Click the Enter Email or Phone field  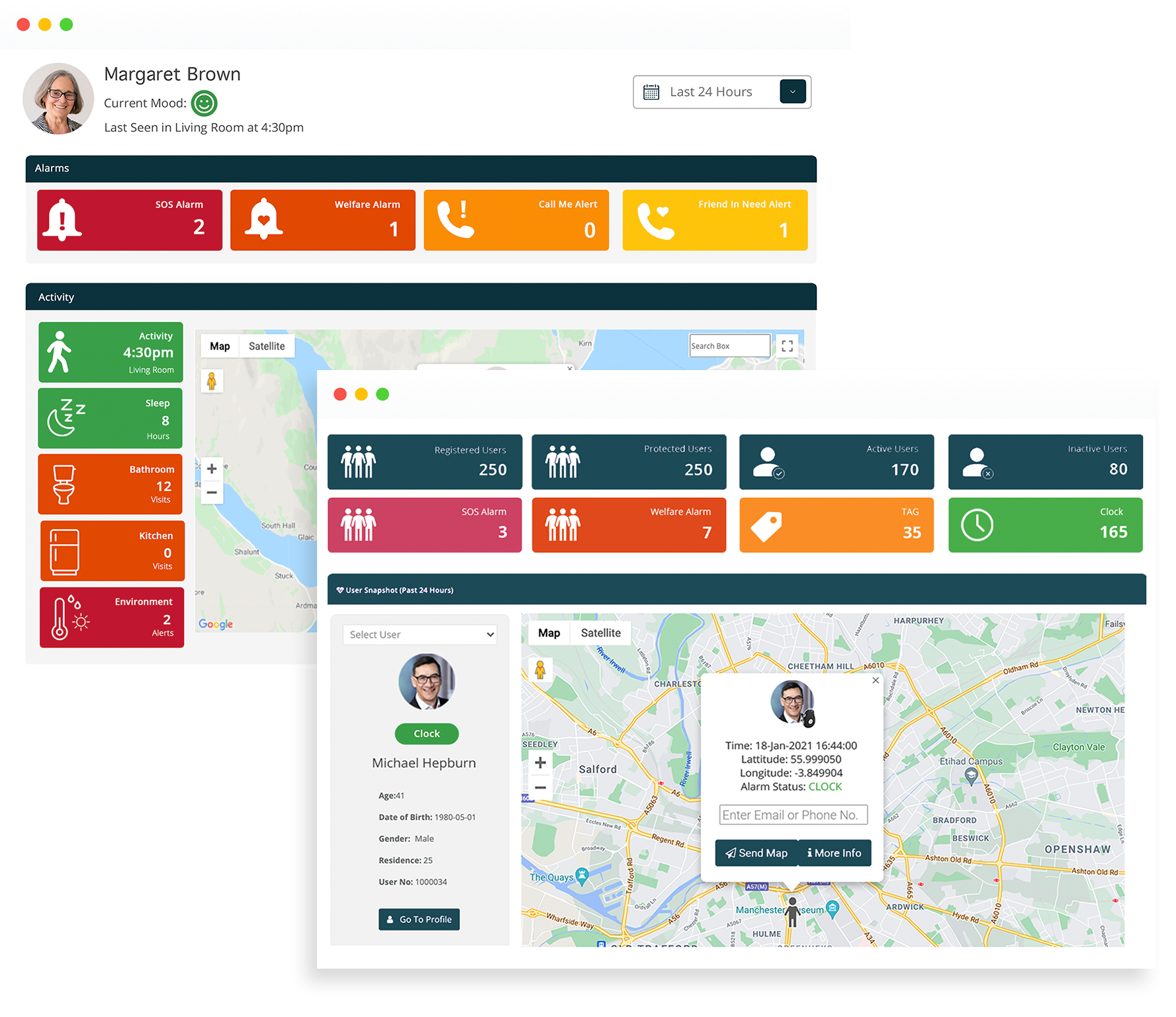pyautogui.click(x=793, y=815)
